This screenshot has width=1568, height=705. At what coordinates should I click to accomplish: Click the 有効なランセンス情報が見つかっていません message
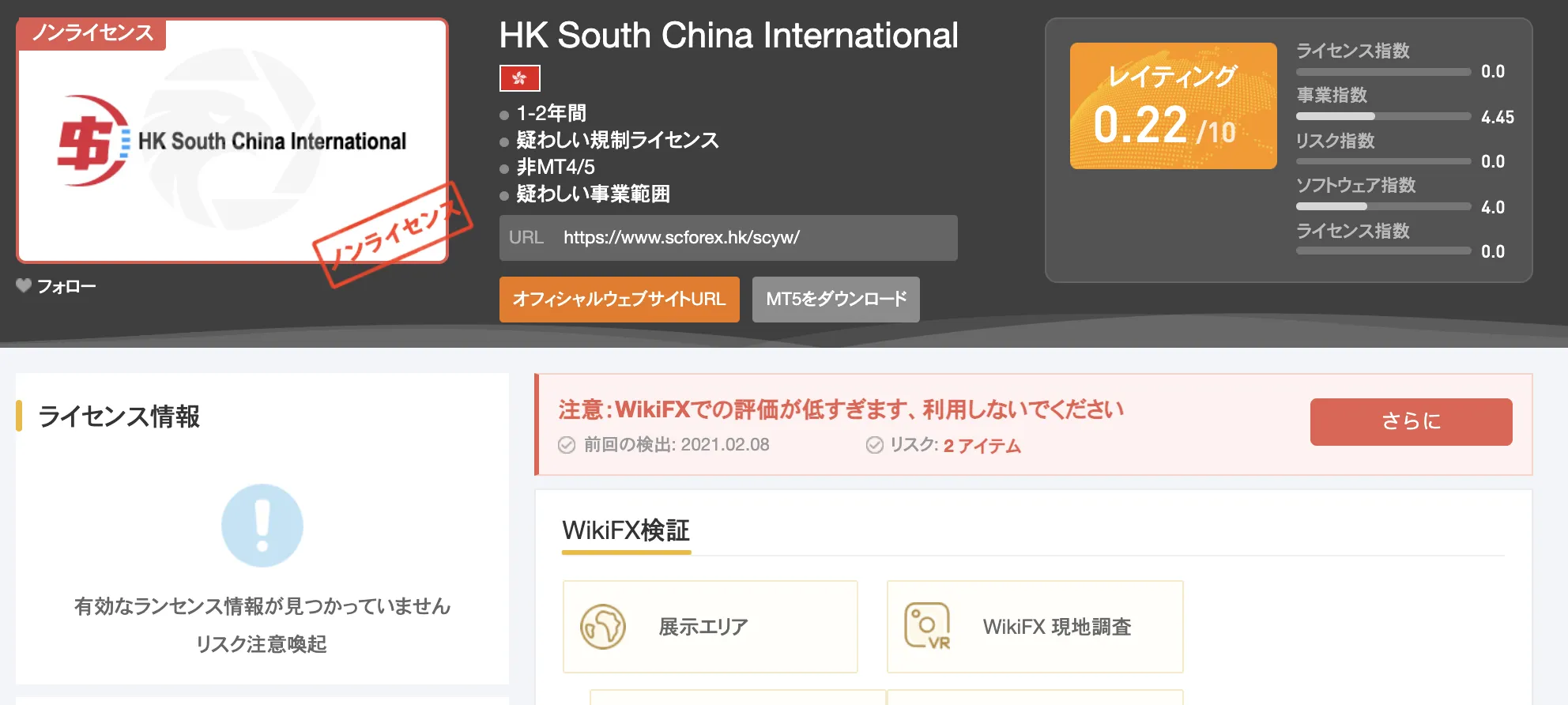pyautogui.click(x=262, y=606)
